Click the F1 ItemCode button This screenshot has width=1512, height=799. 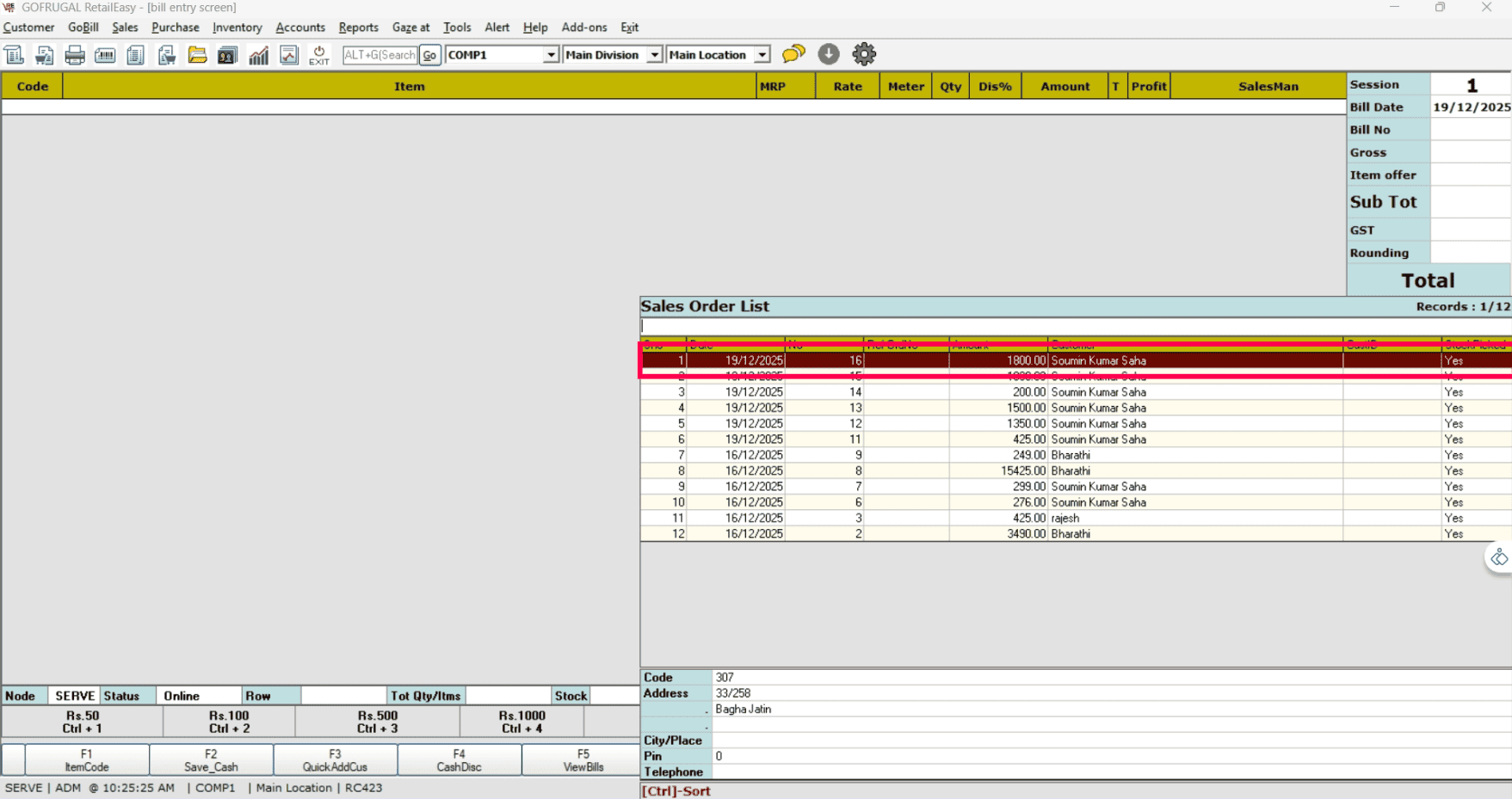[x=87, y=760]
